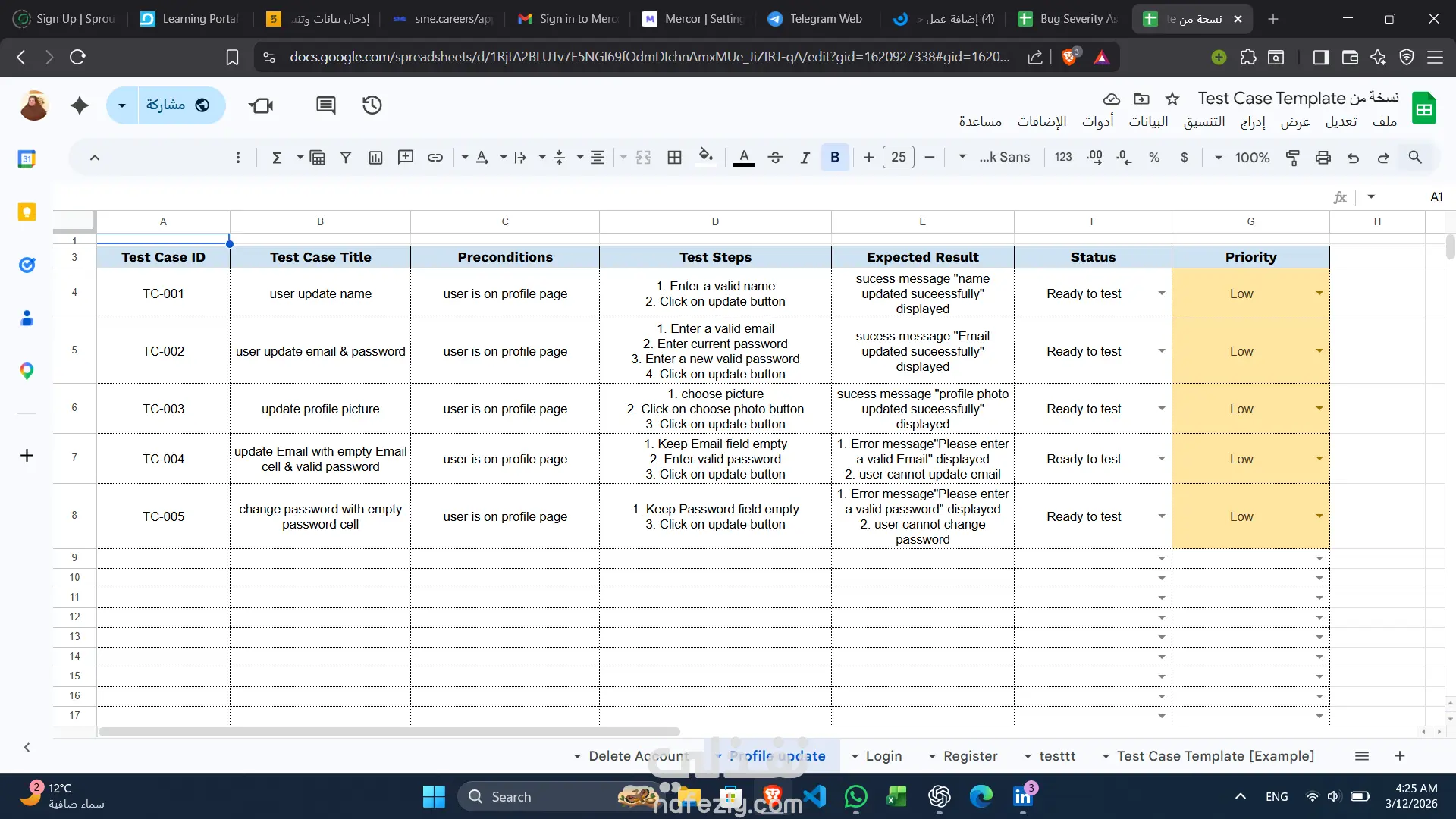Image resolution: width=1456 pixels, height=819 pixels.
Task: Open Status dropdown for TC-003
Action: (1161, 409)
